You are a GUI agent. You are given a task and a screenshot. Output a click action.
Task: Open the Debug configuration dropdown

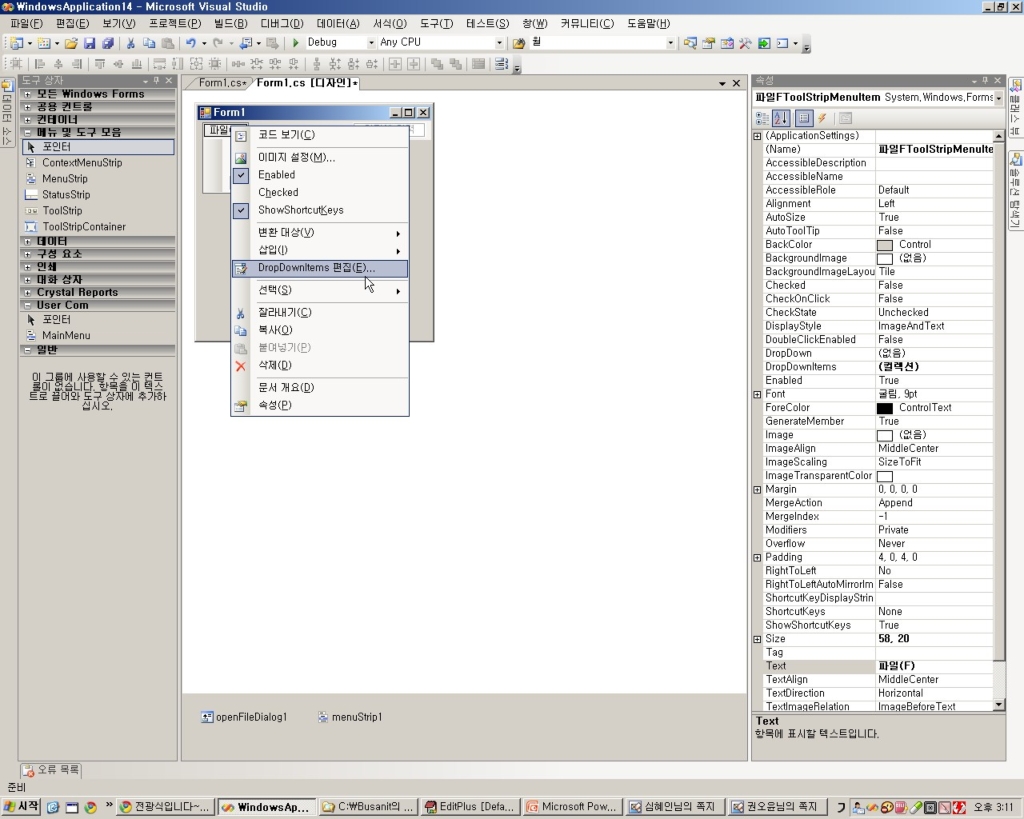pos(371,43)
